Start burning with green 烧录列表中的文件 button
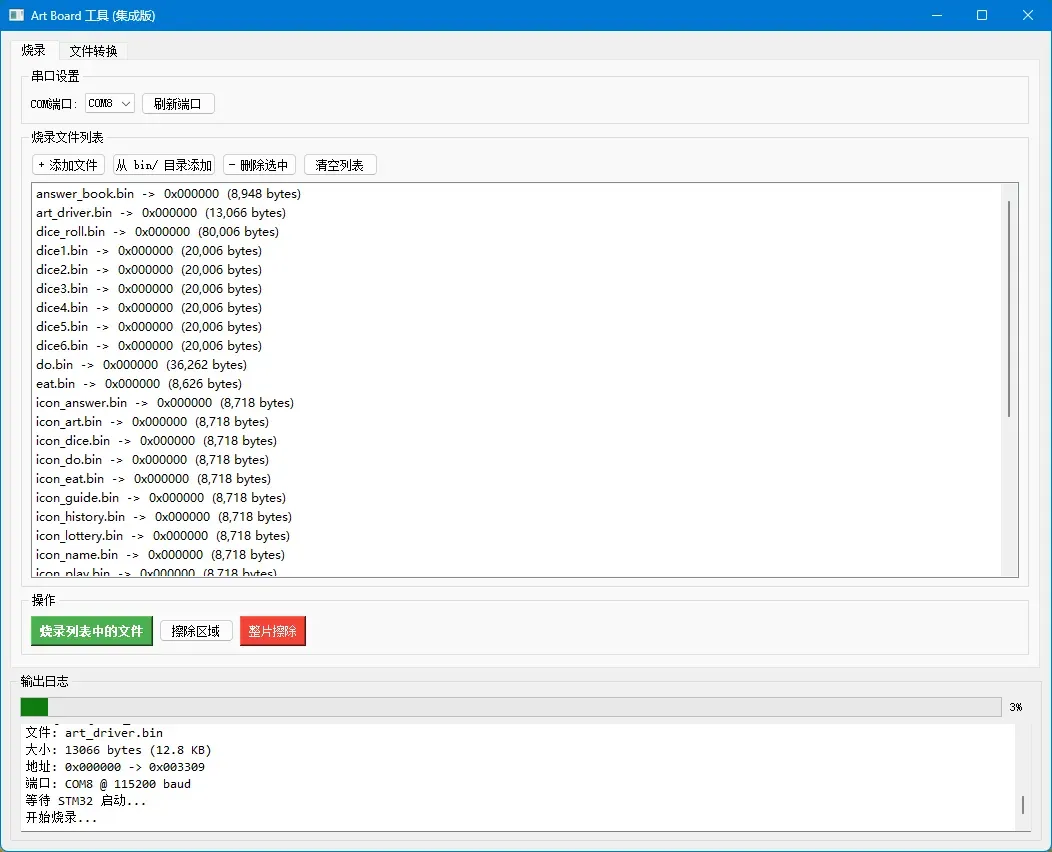The height and width of the screenshot is (852, 1052). point(92,631)
